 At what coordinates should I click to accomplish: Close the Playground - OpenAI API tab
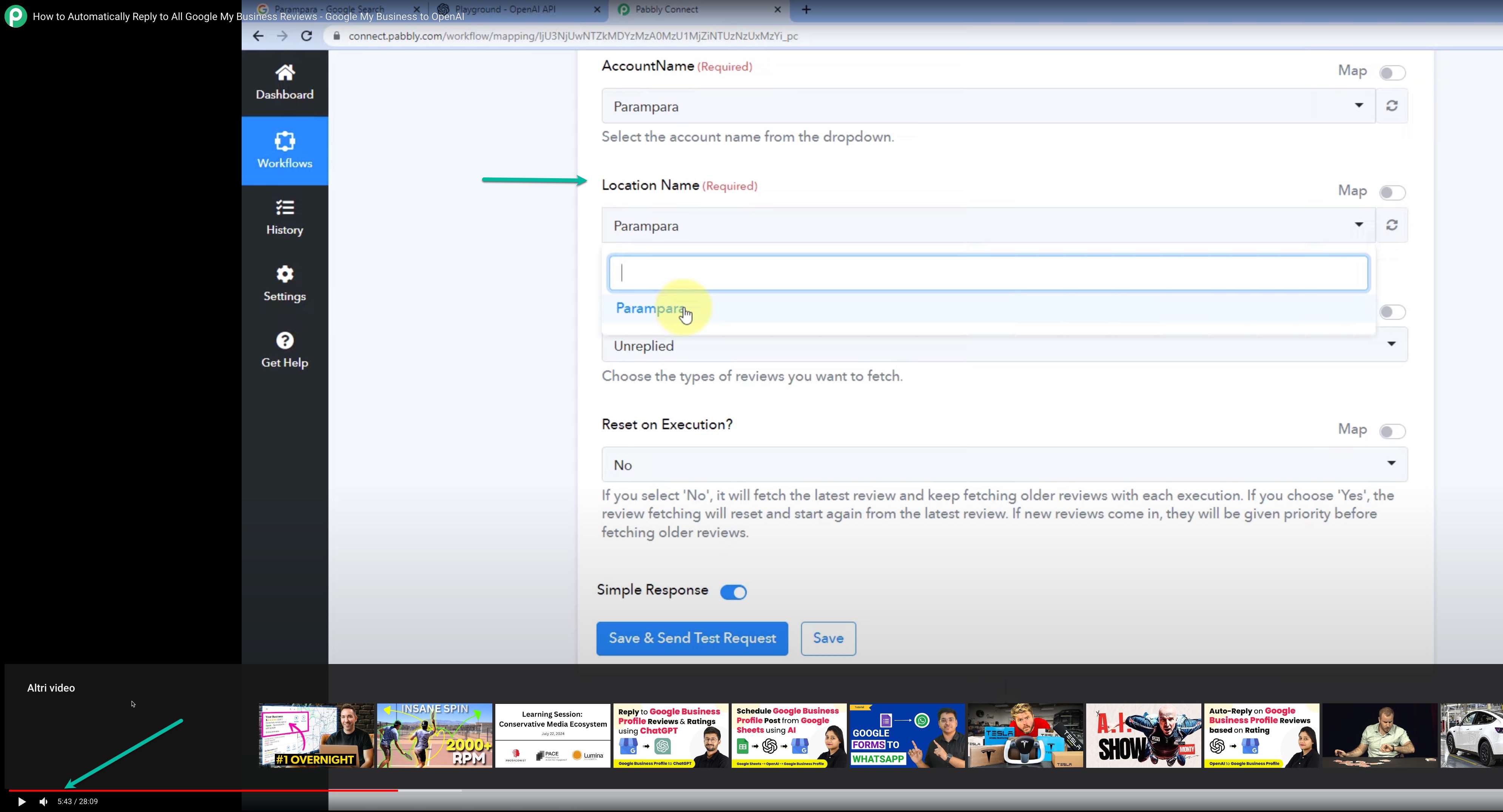coord(597,9)
